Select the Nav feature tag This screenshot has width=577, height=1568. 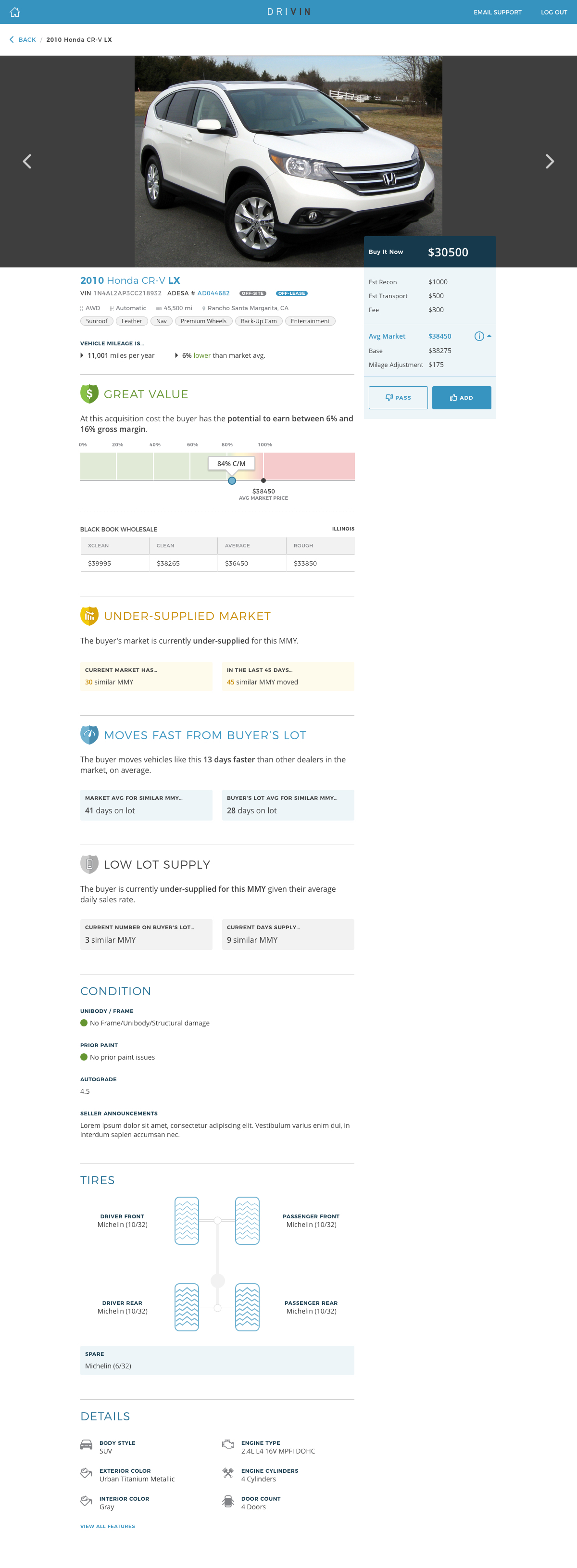point(161,321)
